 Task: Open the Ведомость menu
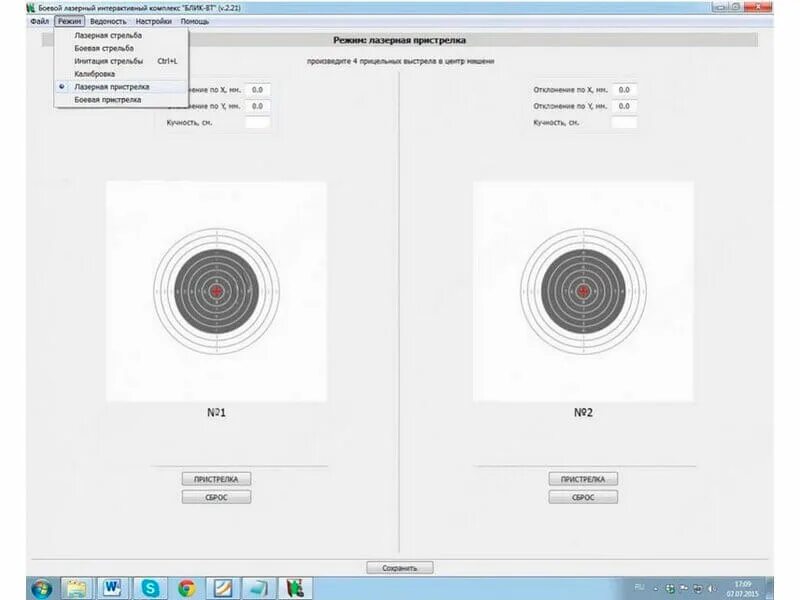tap(108, 21)
